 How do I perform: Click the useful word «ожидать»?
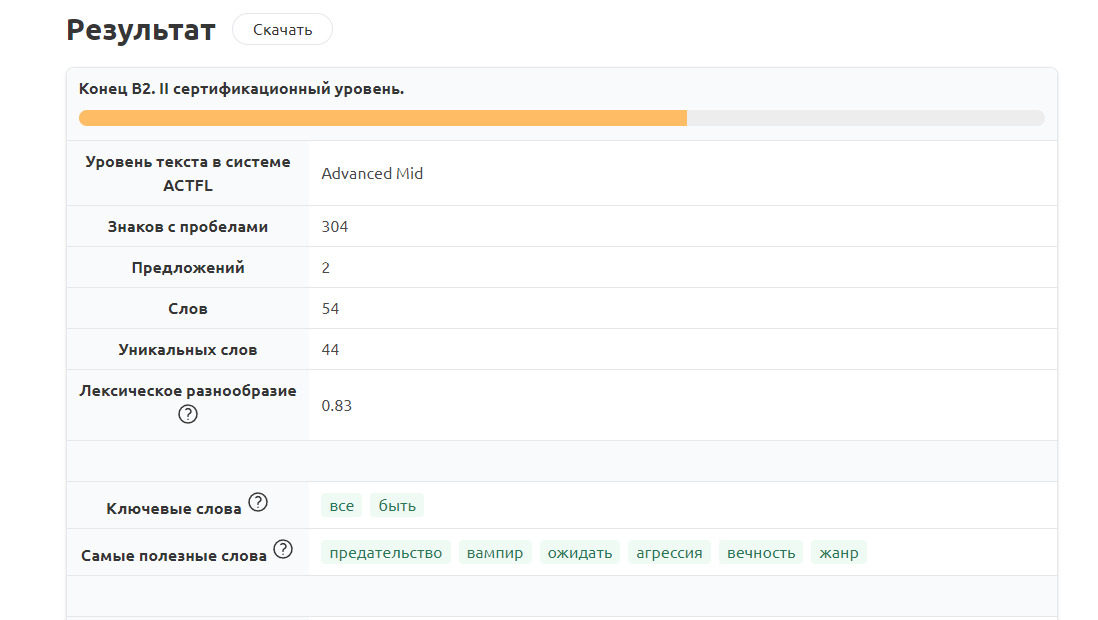coord(580,553)
